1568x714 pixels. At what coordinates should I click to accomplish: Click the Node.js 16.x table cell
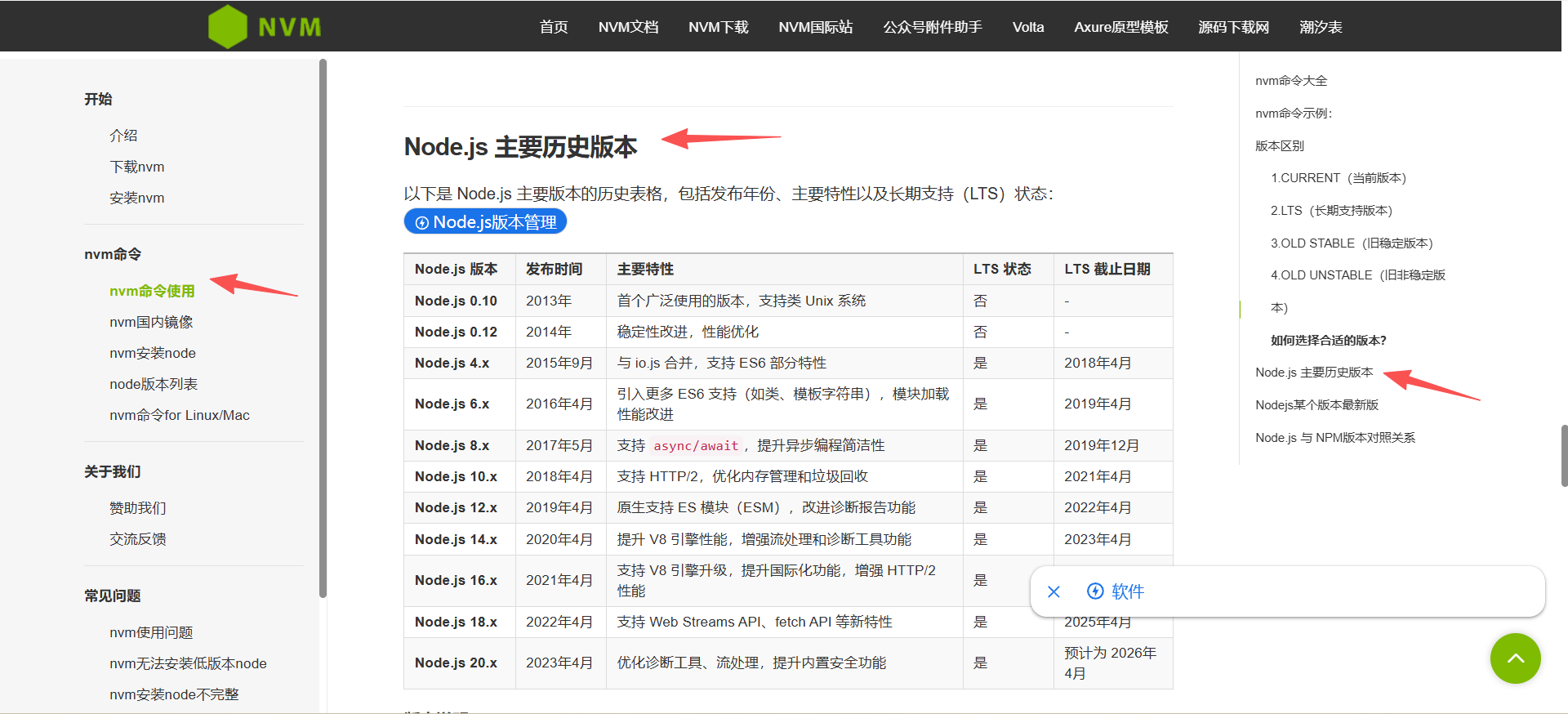click(459, 581)
